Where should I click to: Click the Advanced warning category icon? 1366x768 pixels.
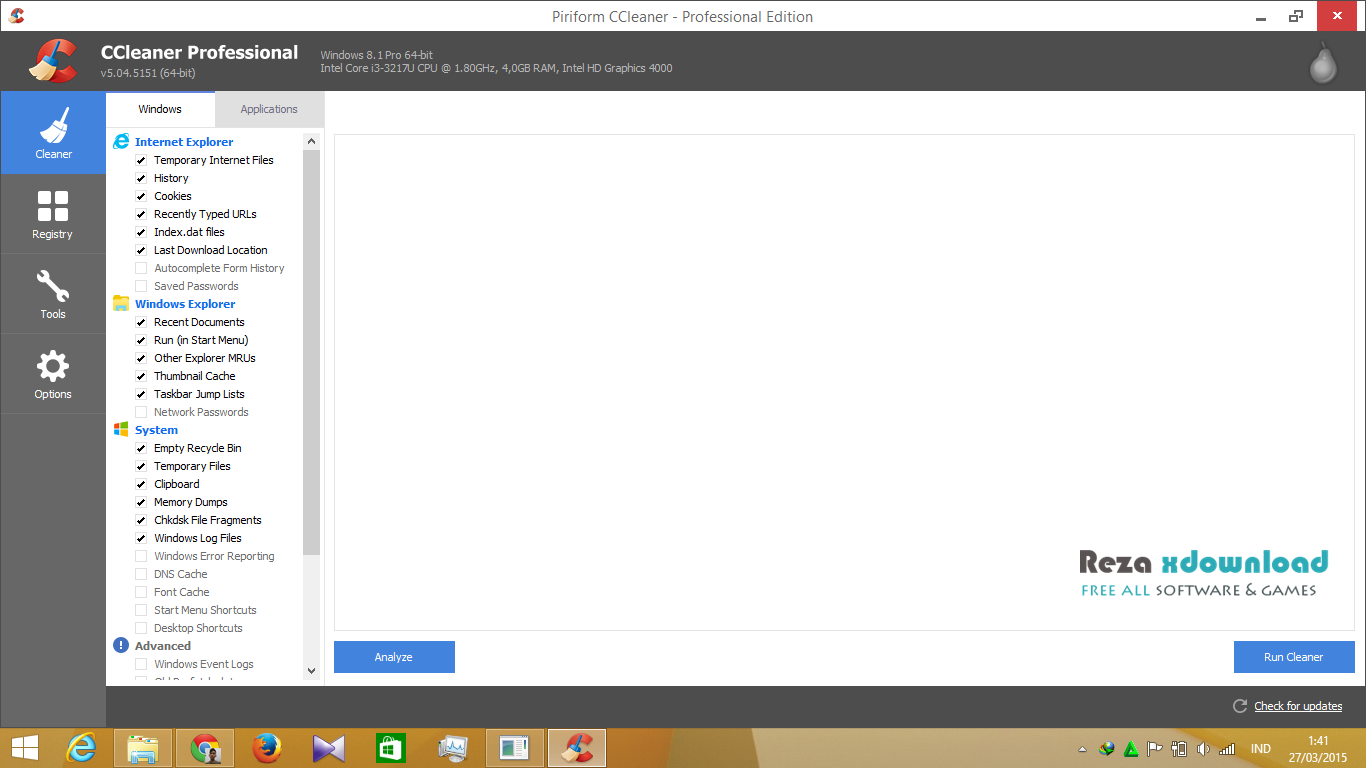(x=121, y=645)
